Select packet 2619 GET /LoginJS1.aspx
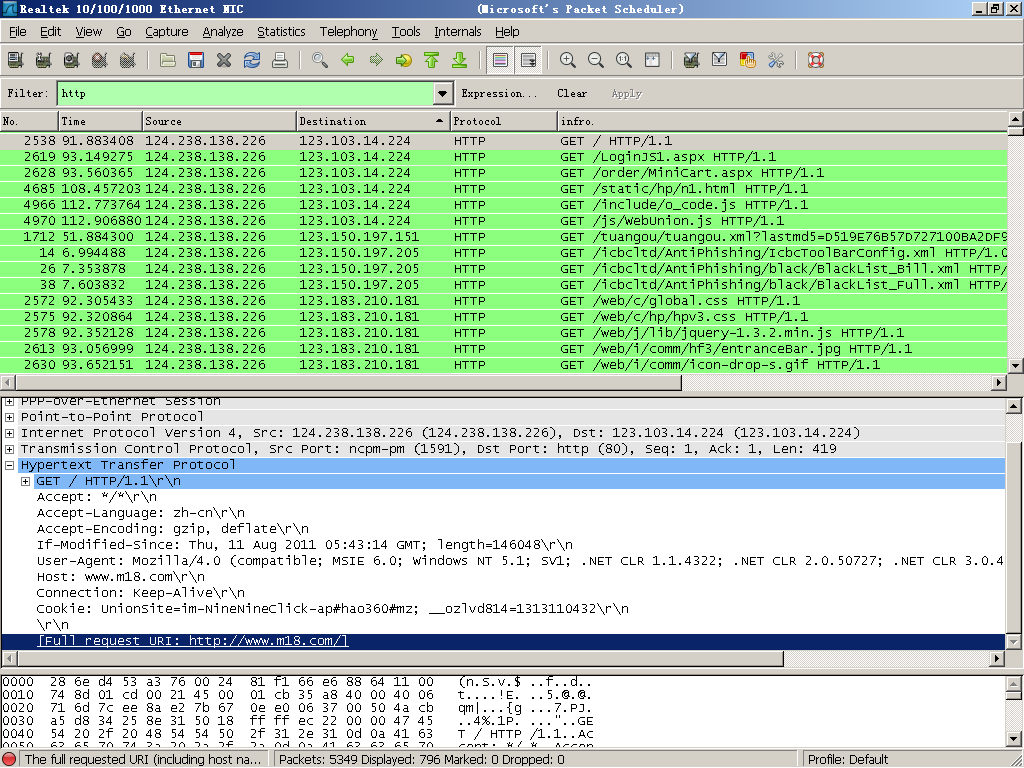This screenshot has height=768, width=1024. [504, 157]
